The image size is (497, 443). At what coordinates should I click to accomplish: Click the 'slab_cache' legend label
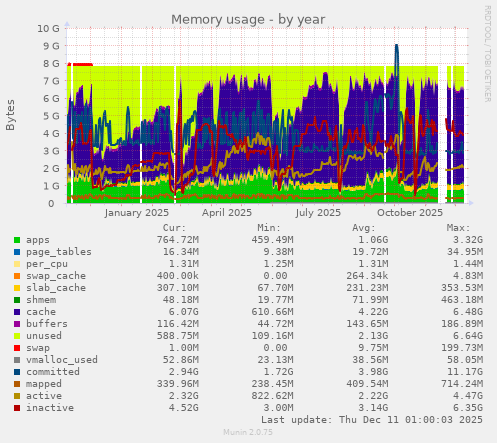(x=56, y=288)
